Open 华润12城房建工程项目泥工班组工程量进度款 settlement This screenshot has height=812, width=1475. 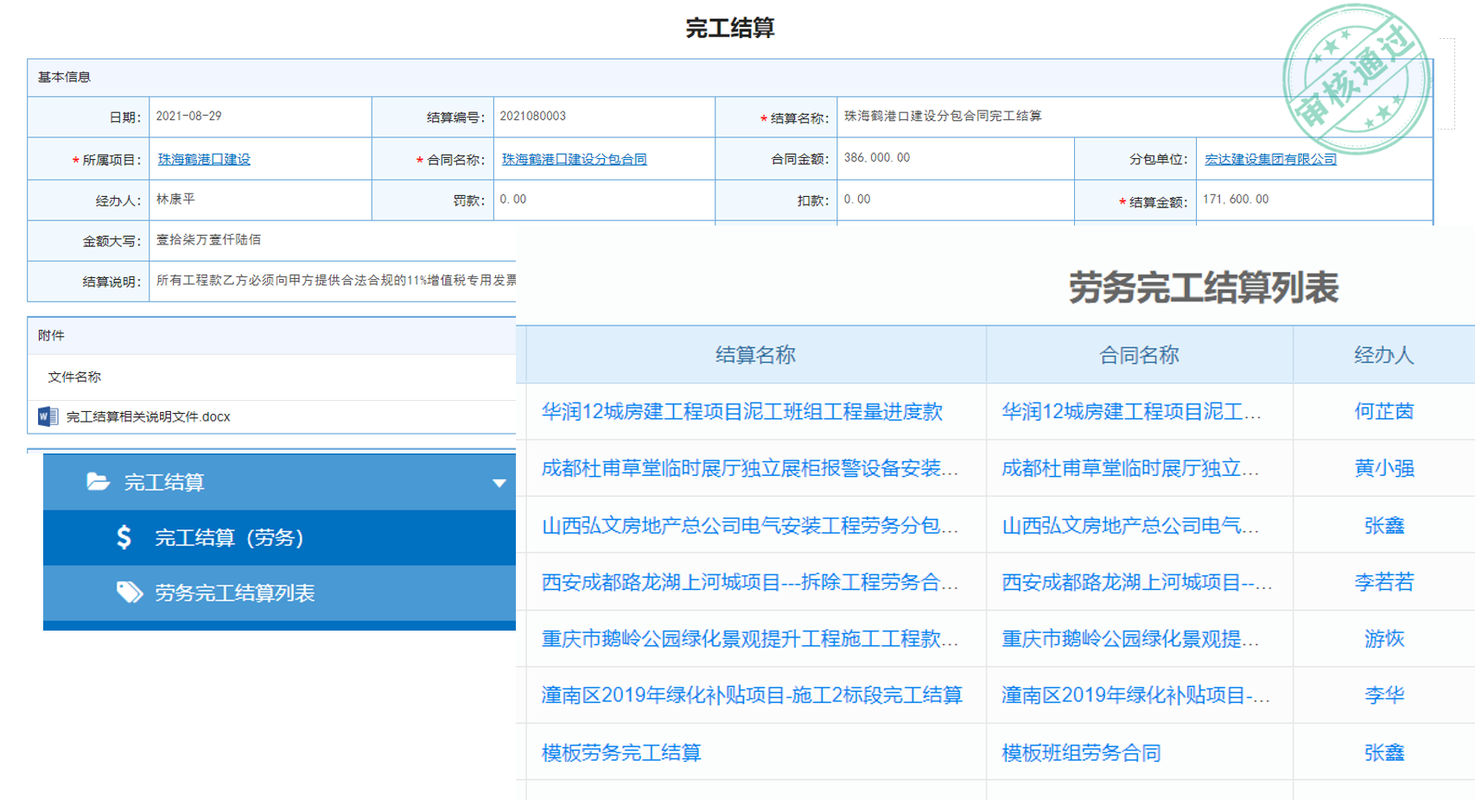[741, 412]
